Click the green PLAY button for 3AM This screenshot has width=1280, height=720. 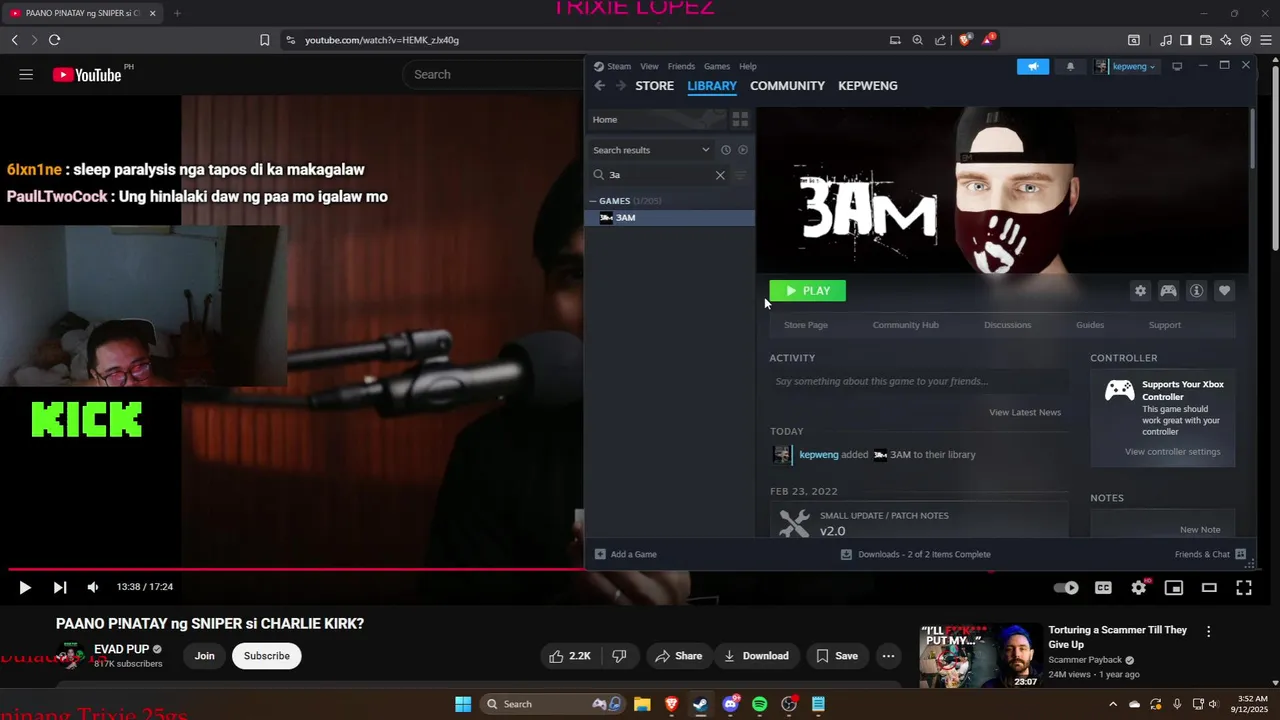(x=807, y=291)
